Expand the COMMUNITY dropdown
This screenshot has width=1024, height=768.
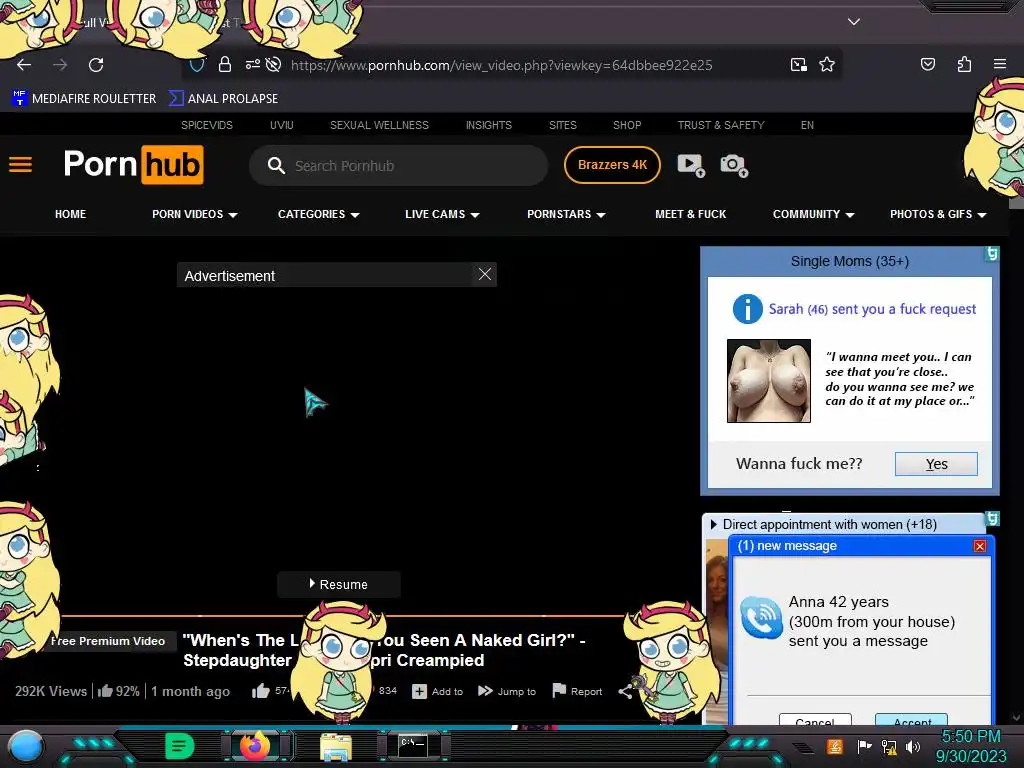coord(813,214)
